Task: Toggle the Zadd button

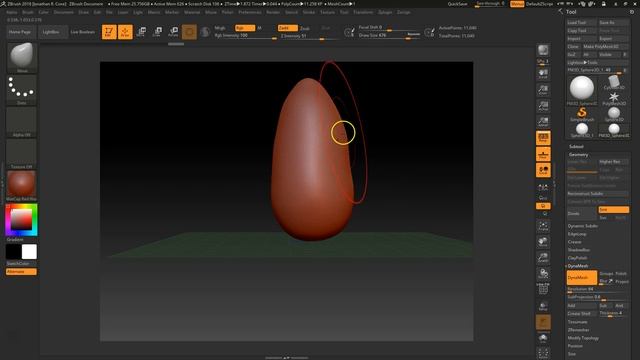Action: 287,28
